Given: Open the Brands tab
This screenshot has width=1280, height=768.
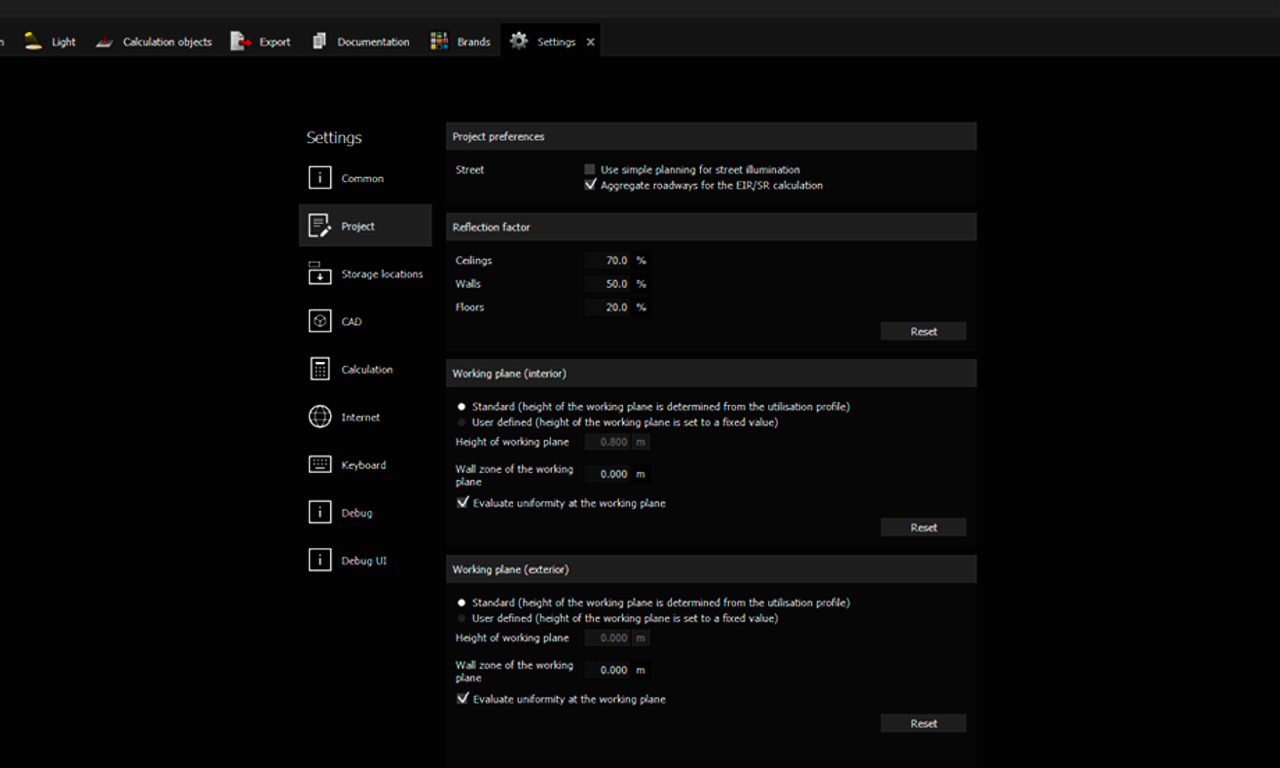Looking at the screenshot, I should (x=461, y=42).
